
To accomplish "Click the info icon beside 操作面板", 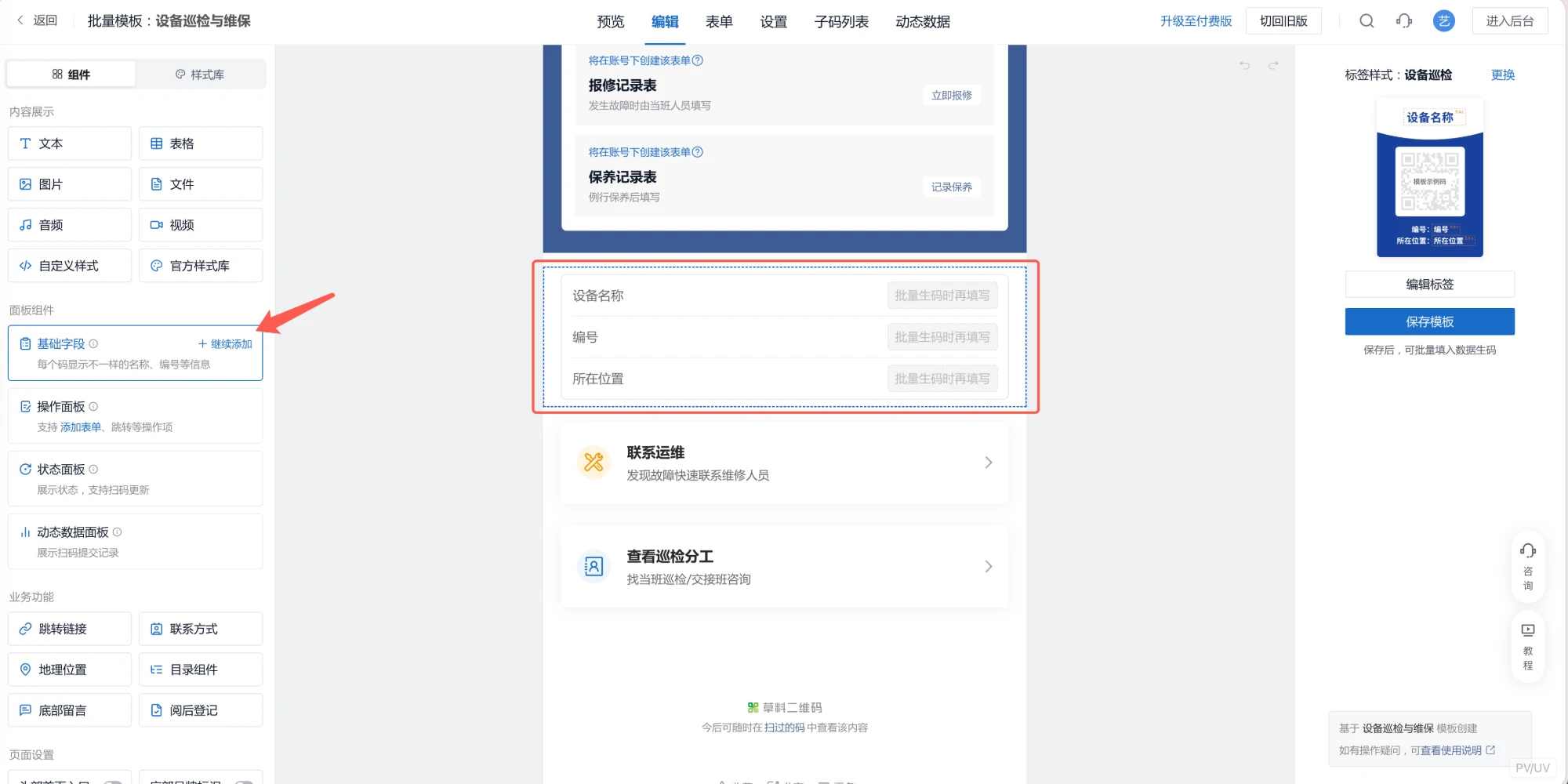I will click(93, 406).
